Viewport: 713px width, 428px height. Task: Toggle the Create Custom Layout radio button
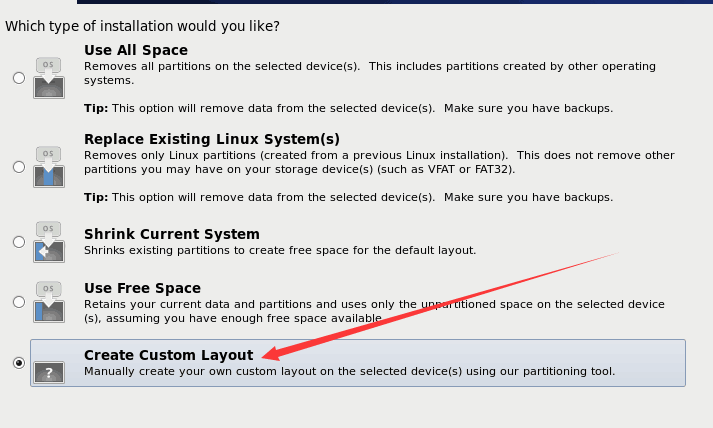pos(19,363)
